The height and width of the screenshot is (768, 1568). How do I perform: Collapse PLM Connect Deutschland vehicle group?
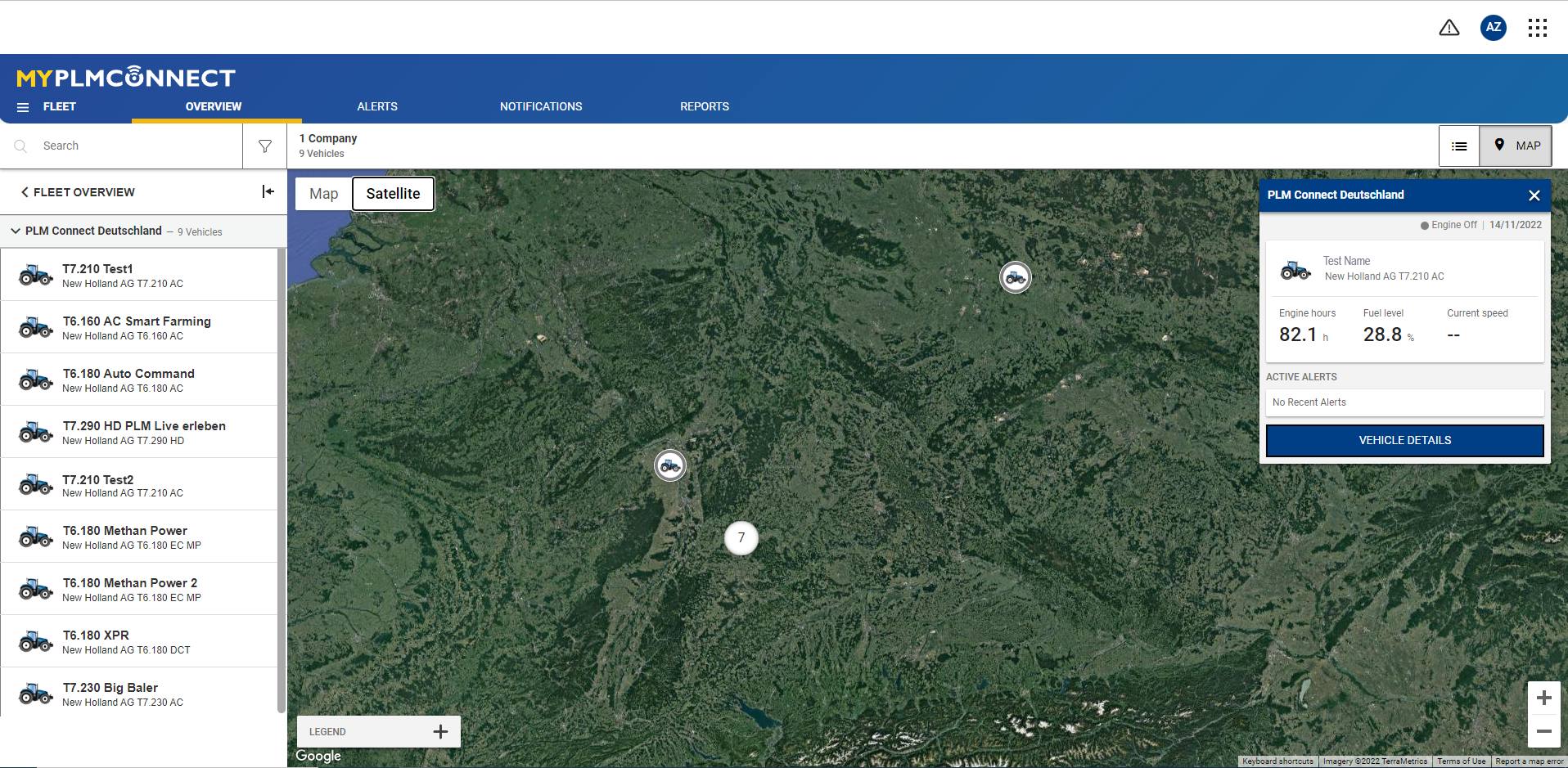(x=16, y=231)
